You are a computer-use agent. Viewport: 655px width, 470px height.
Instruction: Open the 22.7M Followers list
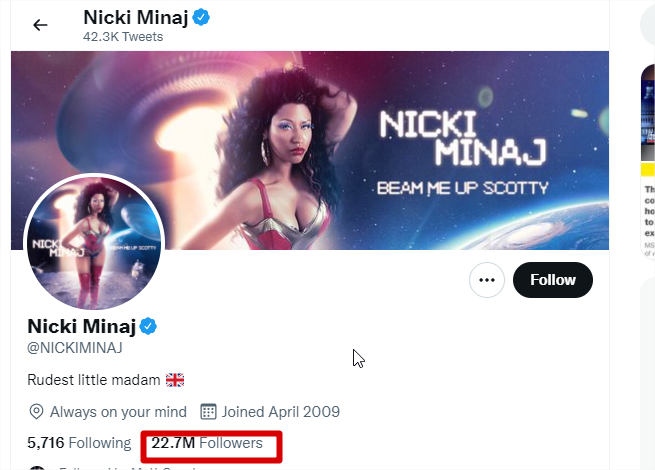tap(207, 443)
